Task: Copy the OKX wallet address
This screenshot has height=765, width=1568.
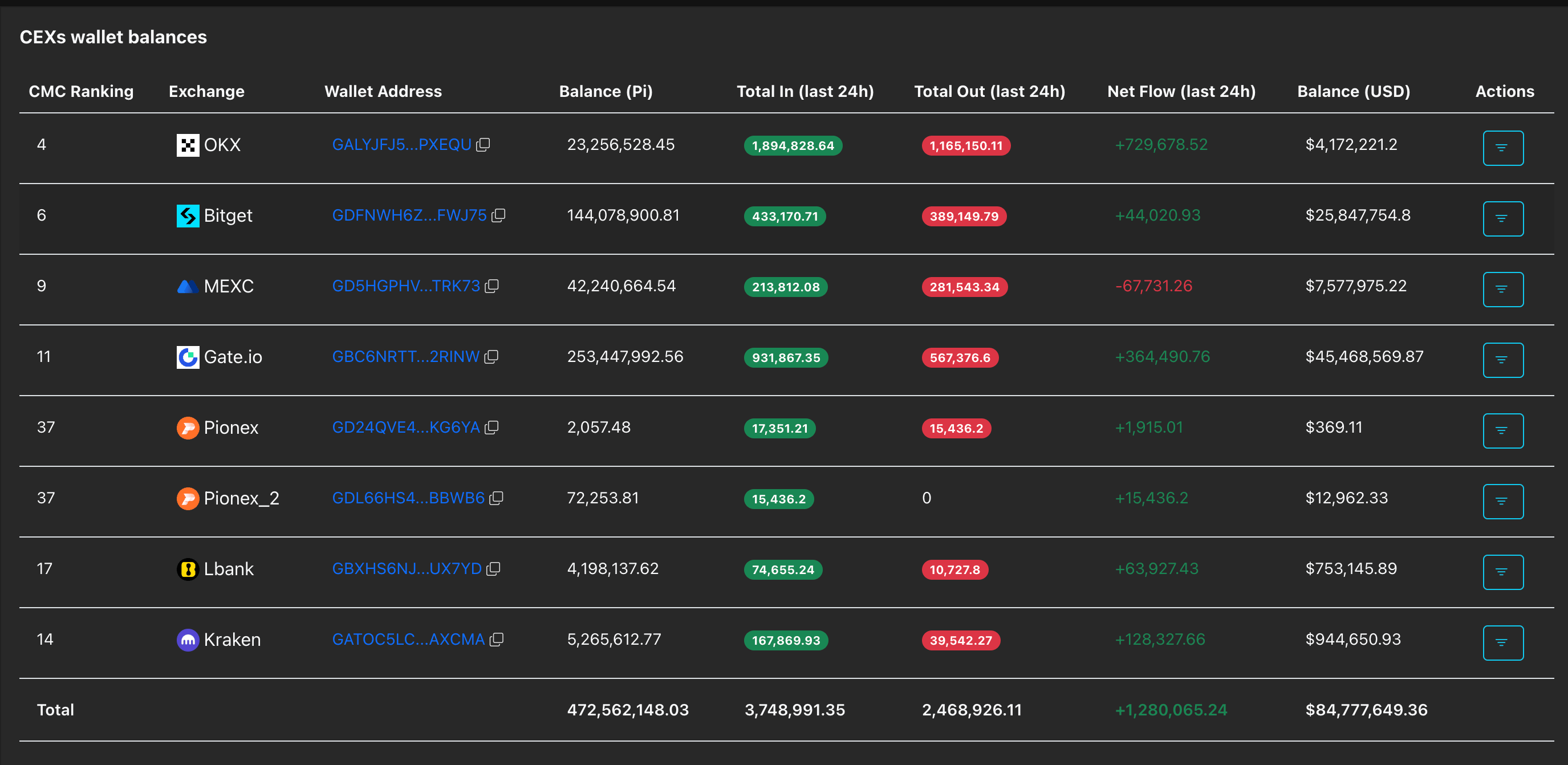Action: [483, 145]
